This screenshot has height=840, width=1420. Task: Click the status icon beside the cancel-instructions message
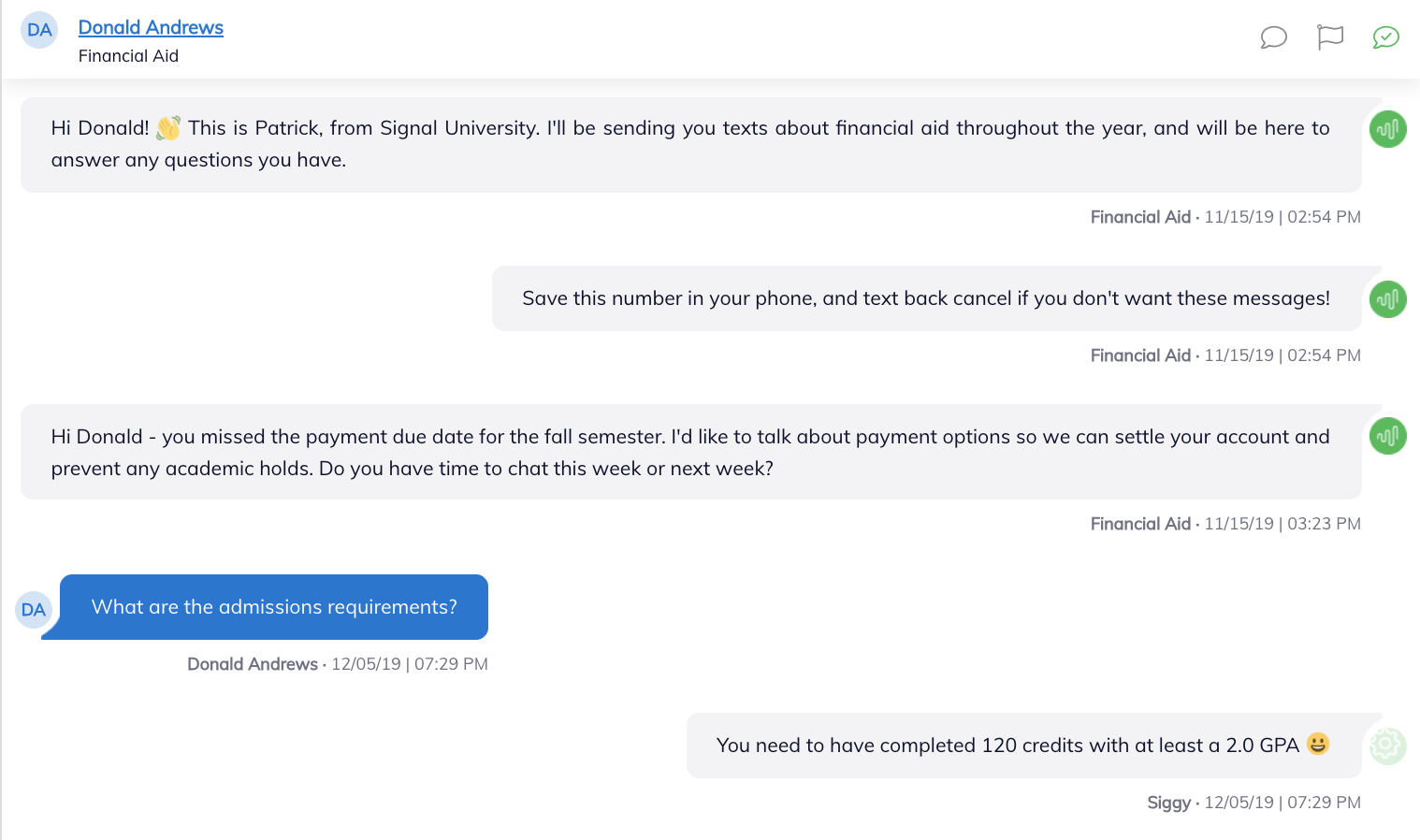coord(1387,299)
